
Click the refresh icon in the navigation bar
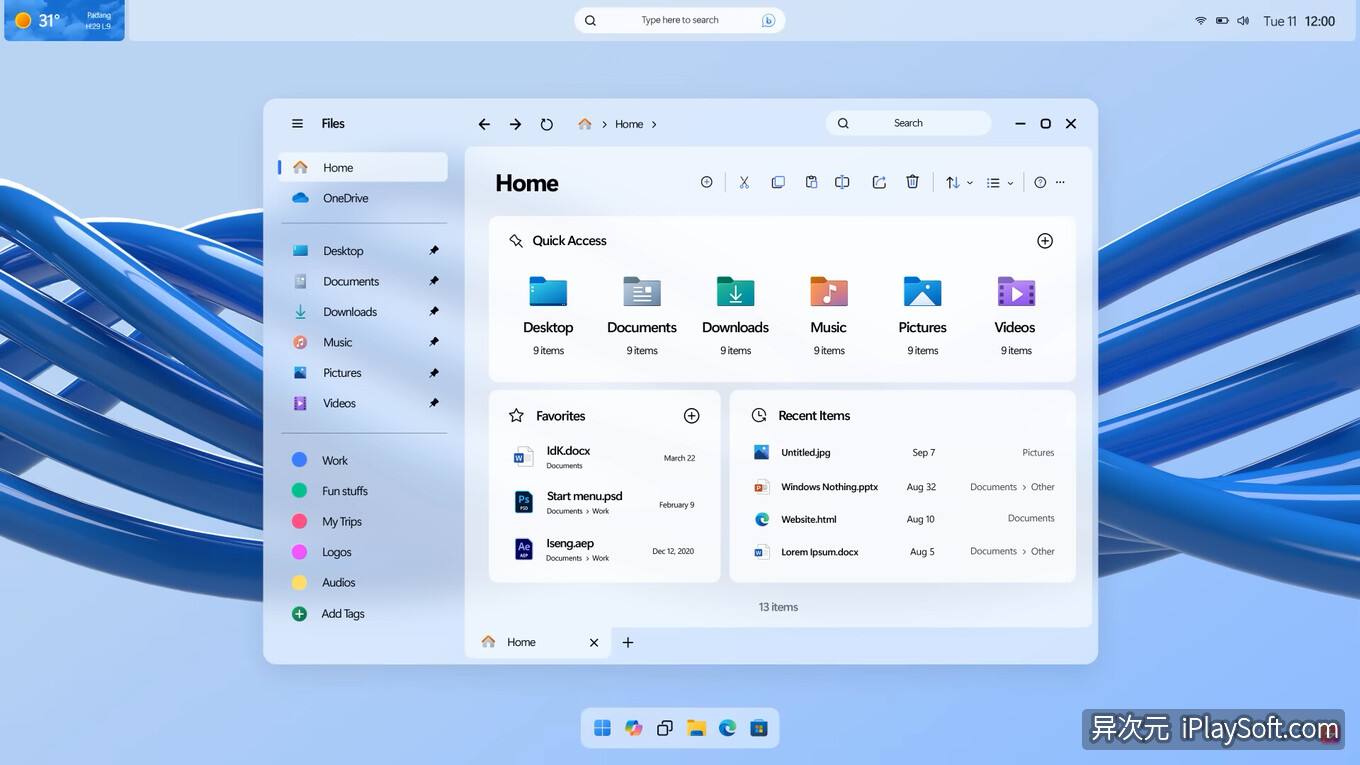coord(546,123)
